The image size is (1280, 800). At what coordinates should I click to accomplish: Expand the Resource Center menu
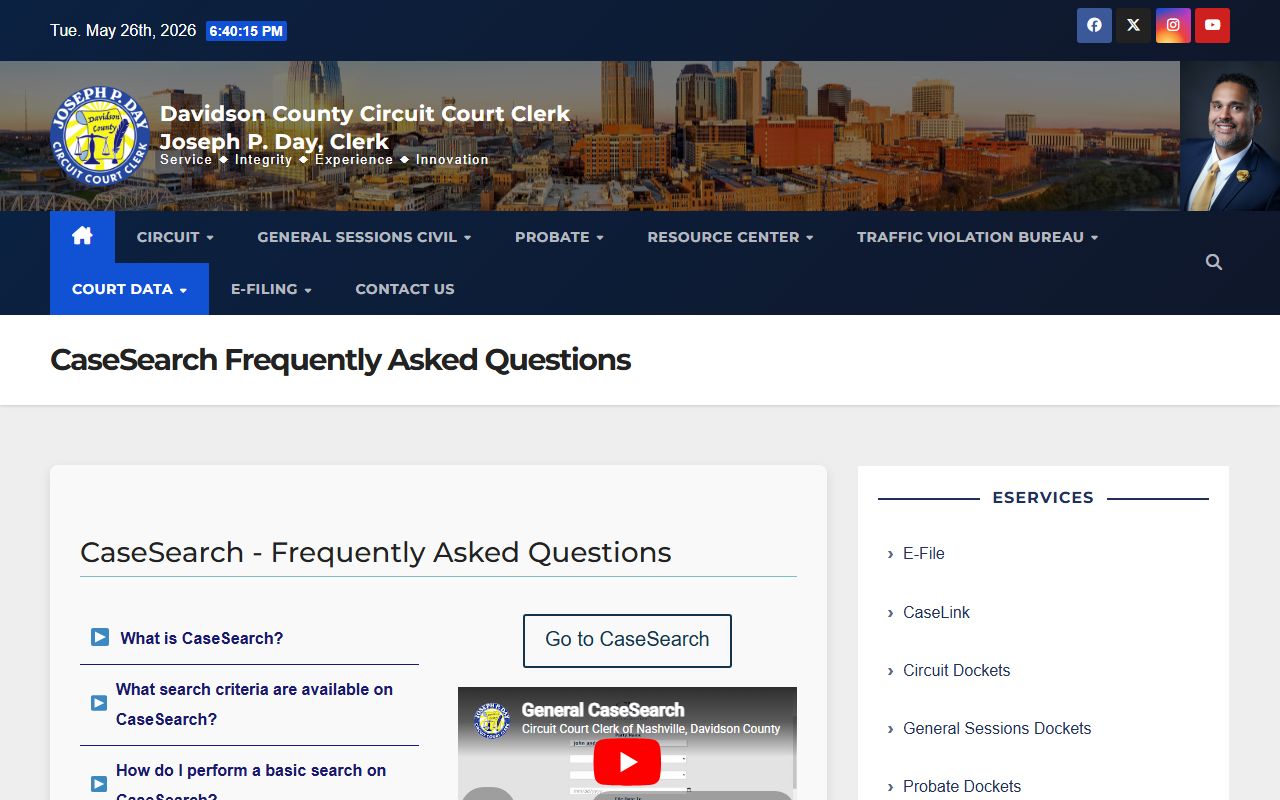[x=730, y=237]
